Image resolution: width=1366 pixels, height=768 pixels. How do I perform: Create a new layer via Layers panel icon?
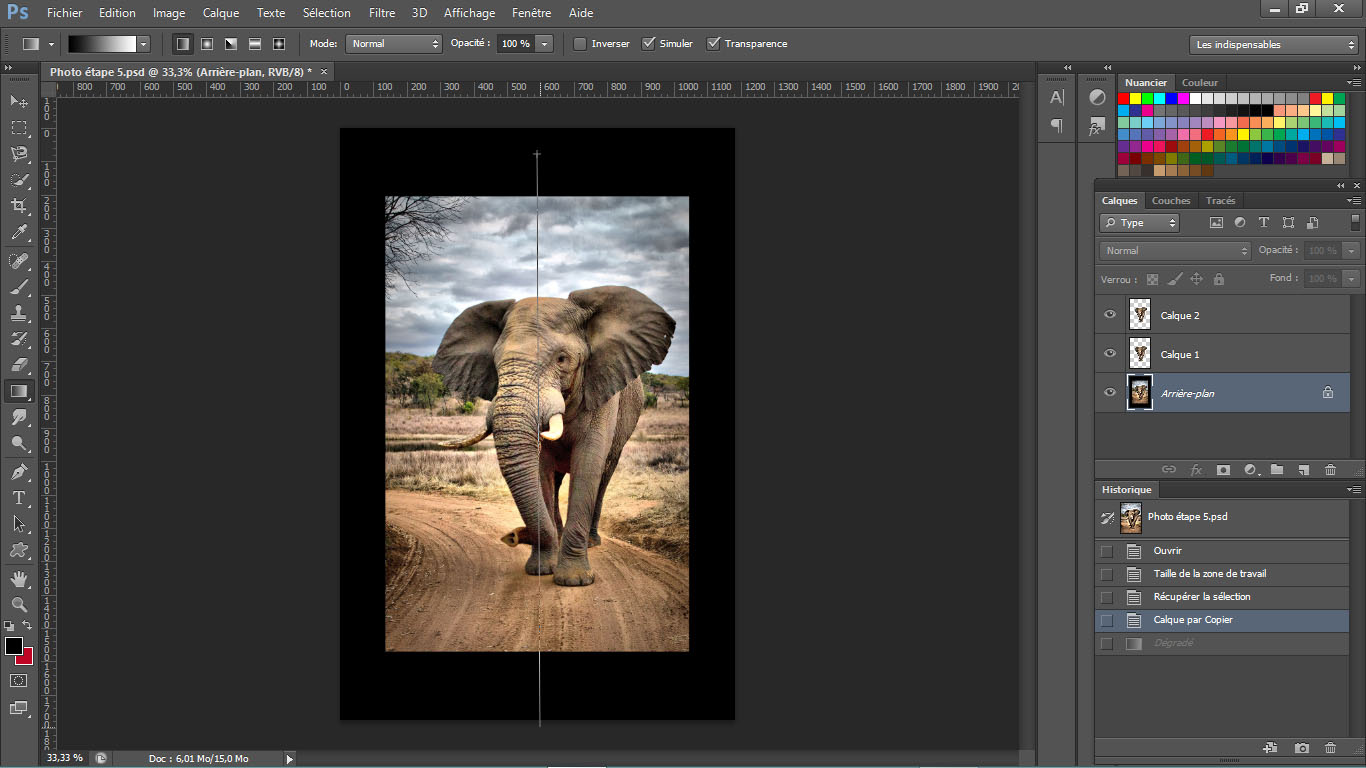click(x=1303, y=470)
